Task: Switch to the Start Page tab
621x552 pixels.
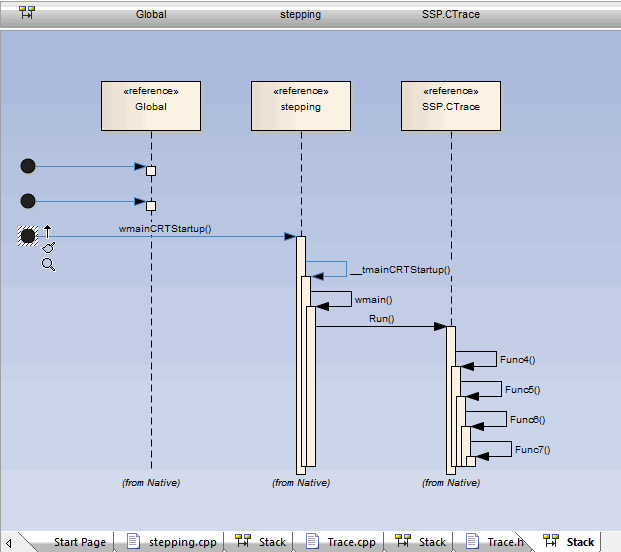Action: pyautogui.click(x=79, y=542)
